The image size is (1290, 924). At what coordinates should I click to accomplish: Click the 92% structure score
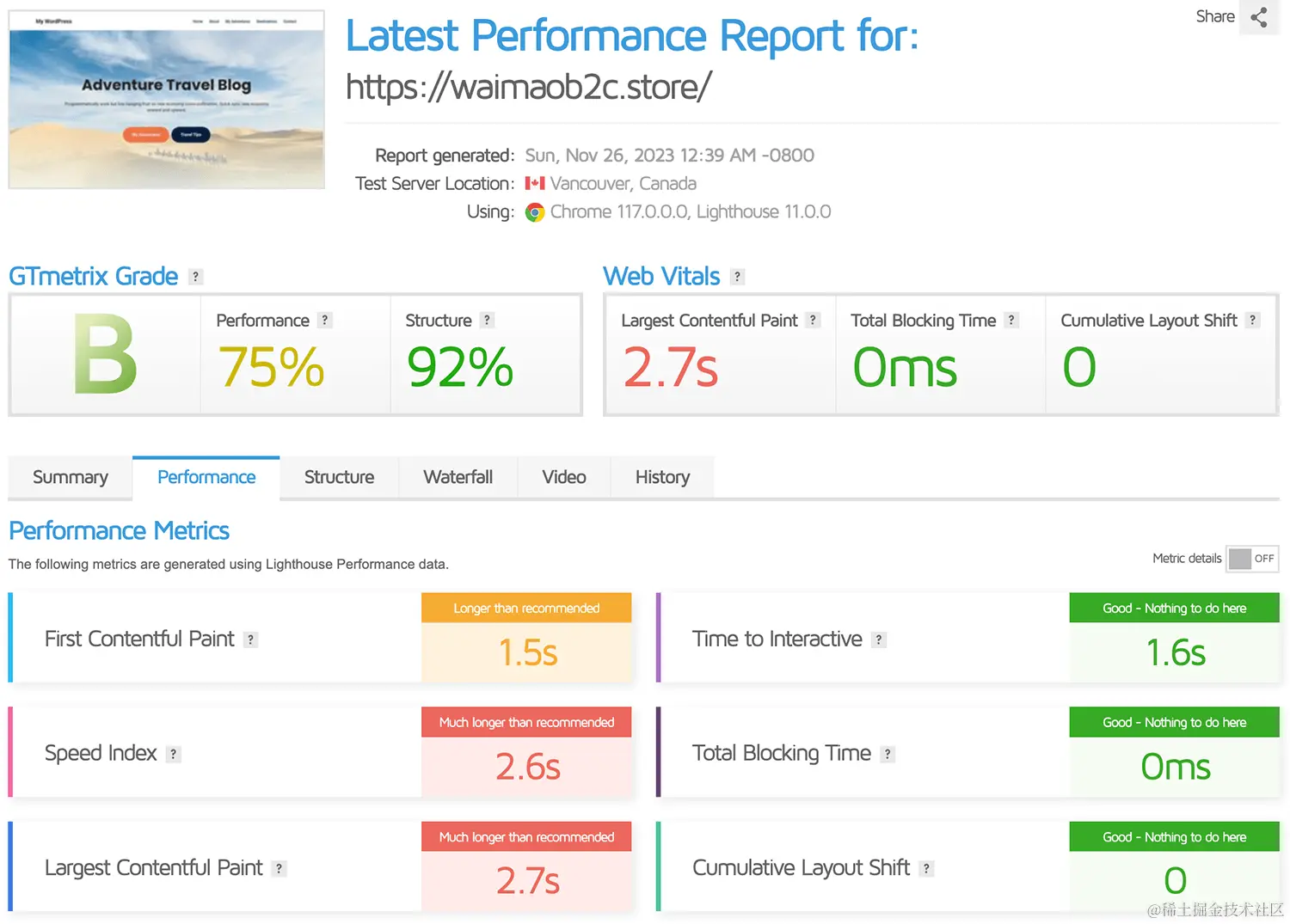pos(460,367)
